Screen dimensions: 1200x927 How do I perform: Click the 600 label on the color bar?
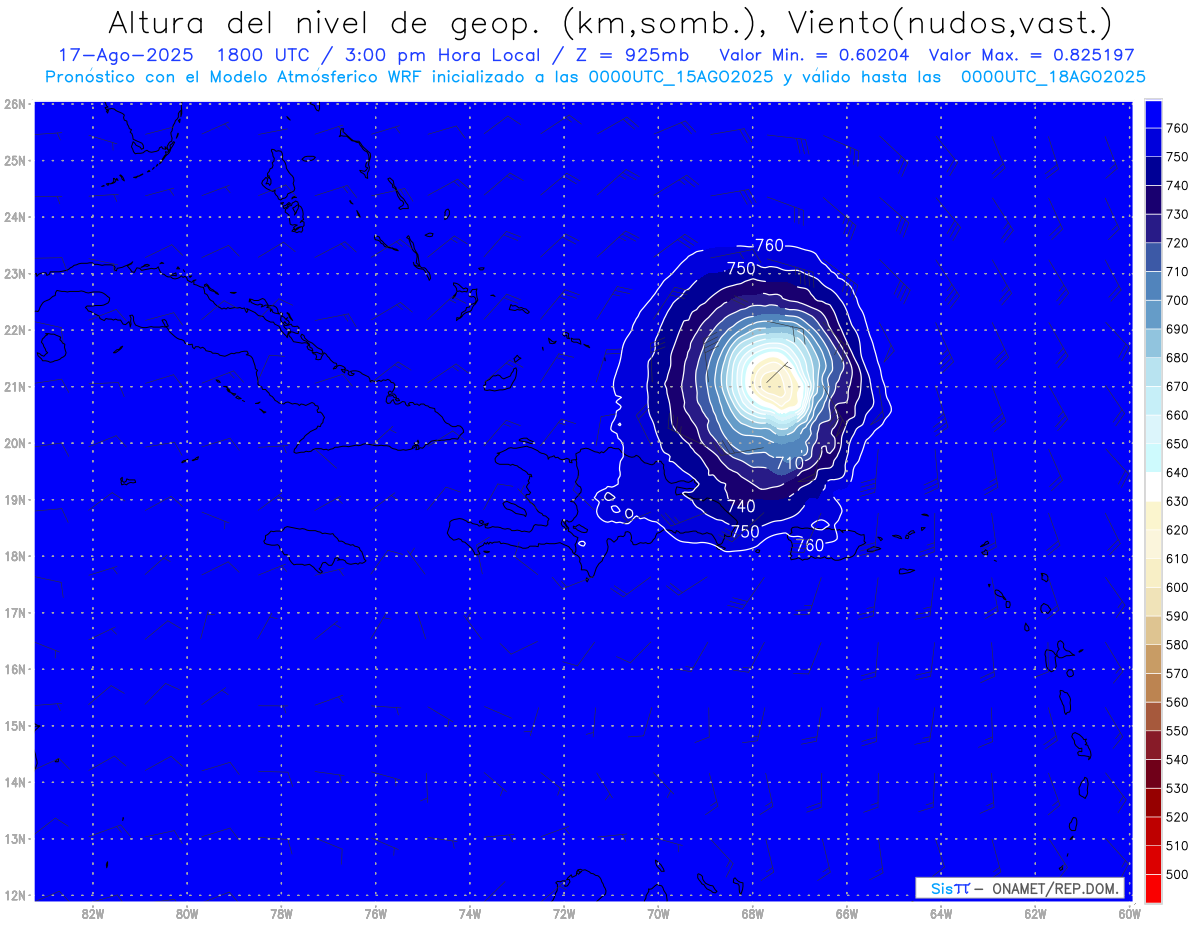click(x=1177, y=588)
